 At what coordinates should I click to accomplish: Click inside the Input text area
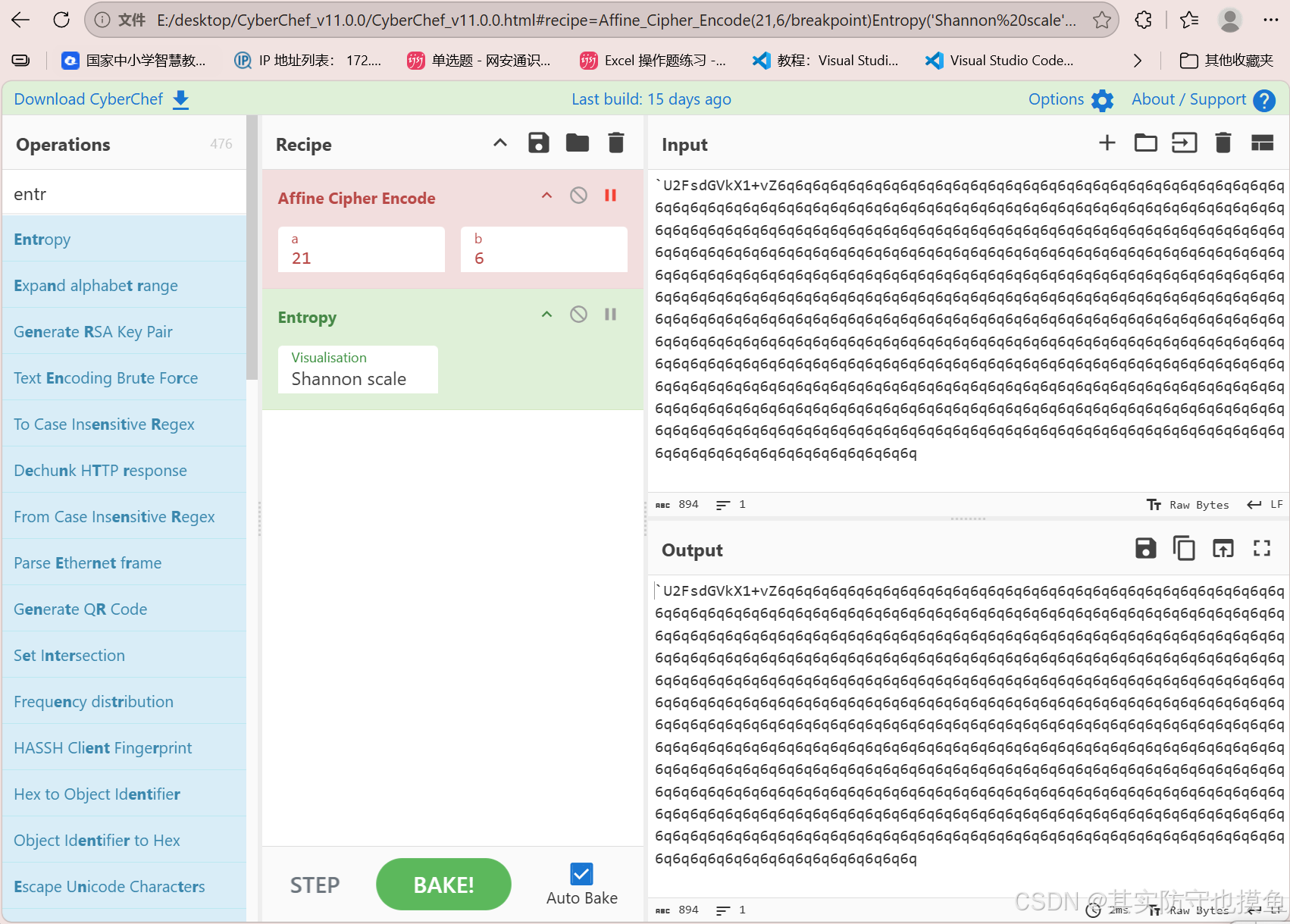click(x=967, y=330)
